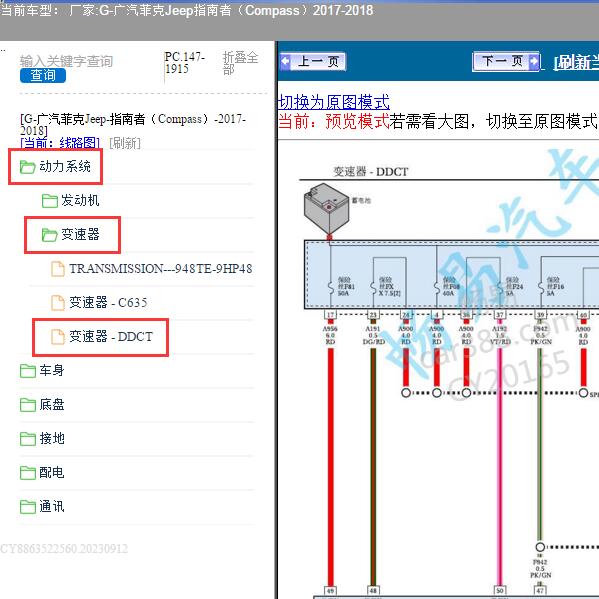Click the A191 0.5 DG/RD wire label
Viewport: 599px width, 599px height.
click(373, 335)
